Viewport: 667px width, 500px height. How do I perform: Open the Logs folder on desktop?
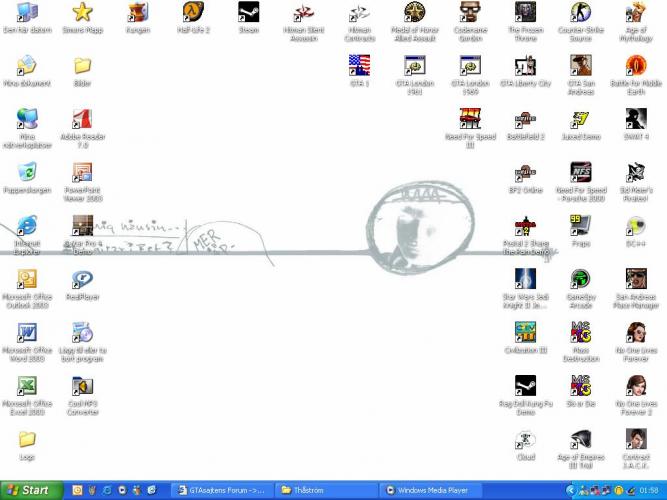(x=27, y=440)
